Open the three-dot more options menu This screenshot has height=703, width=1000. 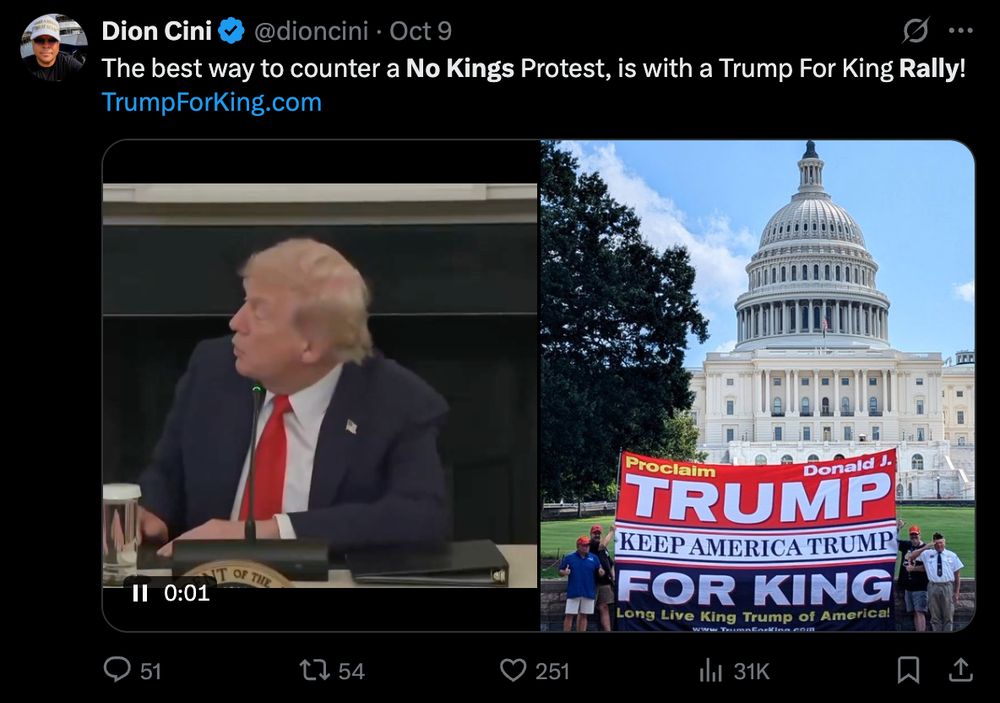[960, 30]
